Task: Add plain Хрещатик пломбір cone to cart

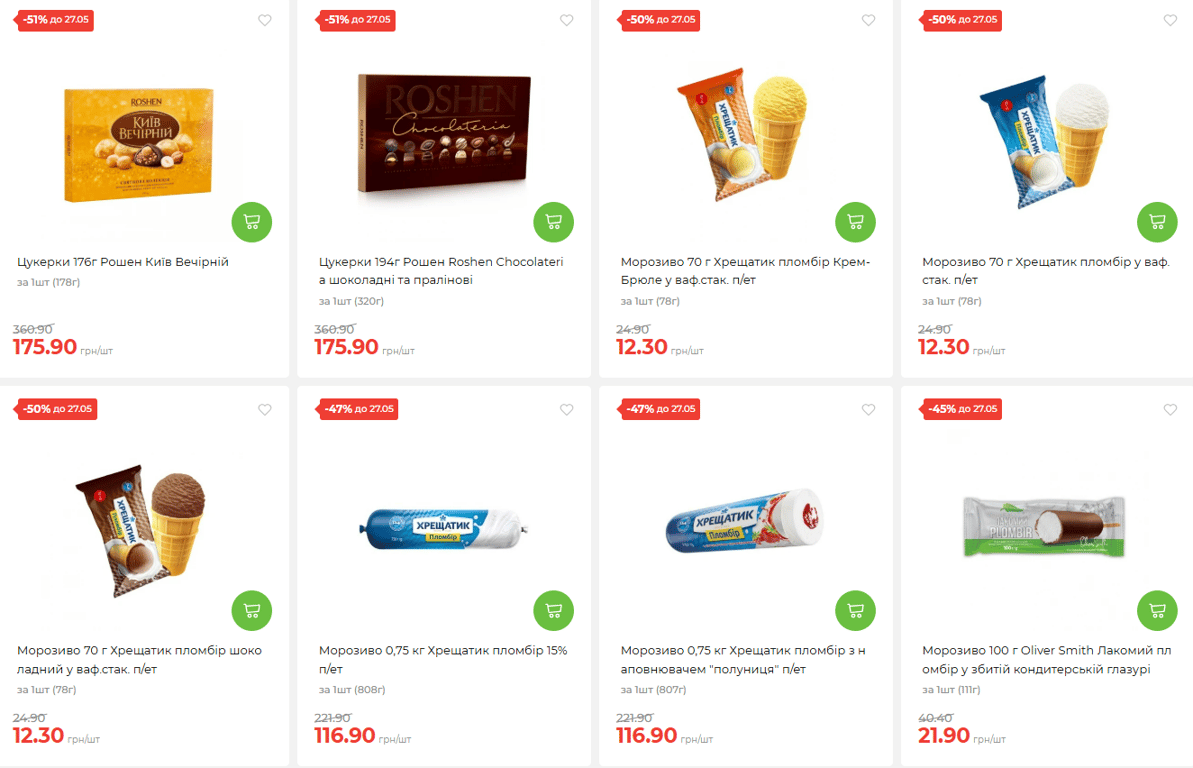Action: point(1157,222)
